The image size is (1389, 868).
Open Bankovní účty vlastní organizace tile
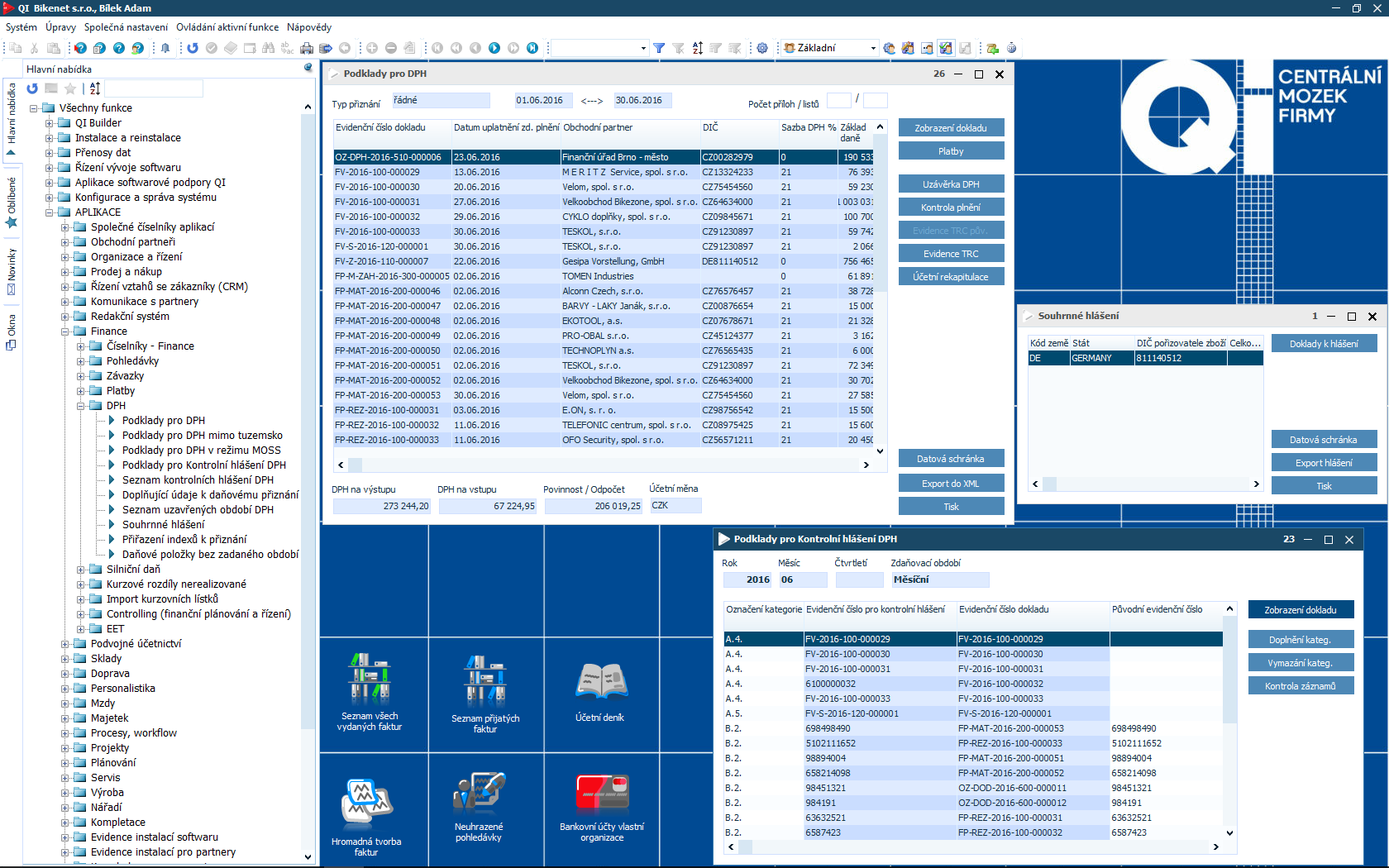pyautogui.click(x=602, y=808)
